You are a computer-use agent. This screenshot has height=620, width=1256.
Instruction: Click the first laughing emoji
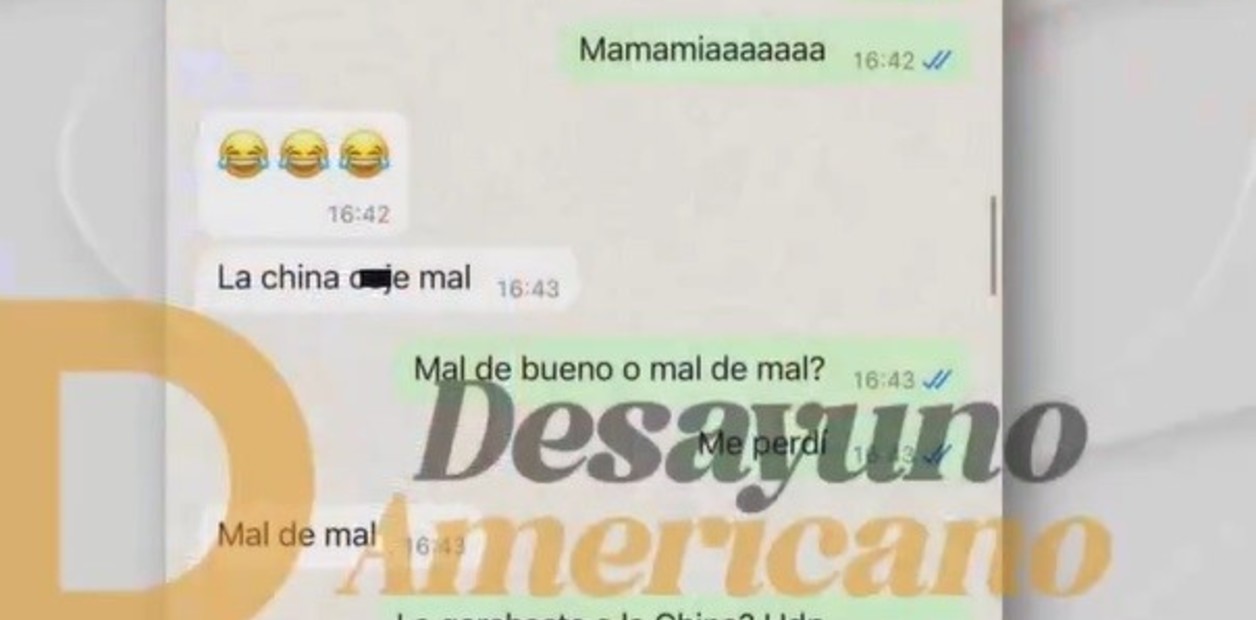(243, 156)
